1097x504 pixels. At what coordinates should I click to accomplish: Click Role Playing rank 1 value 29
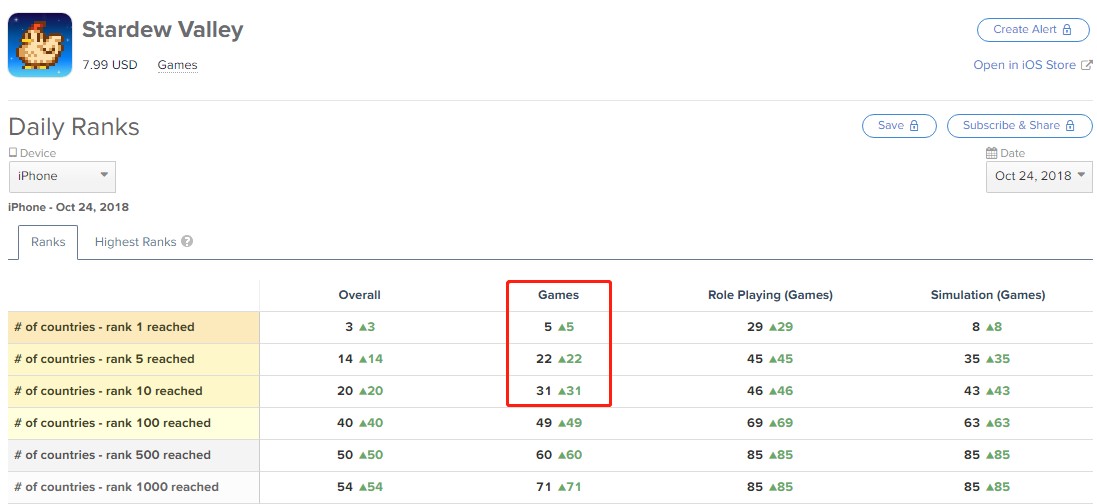click(755, 327)
